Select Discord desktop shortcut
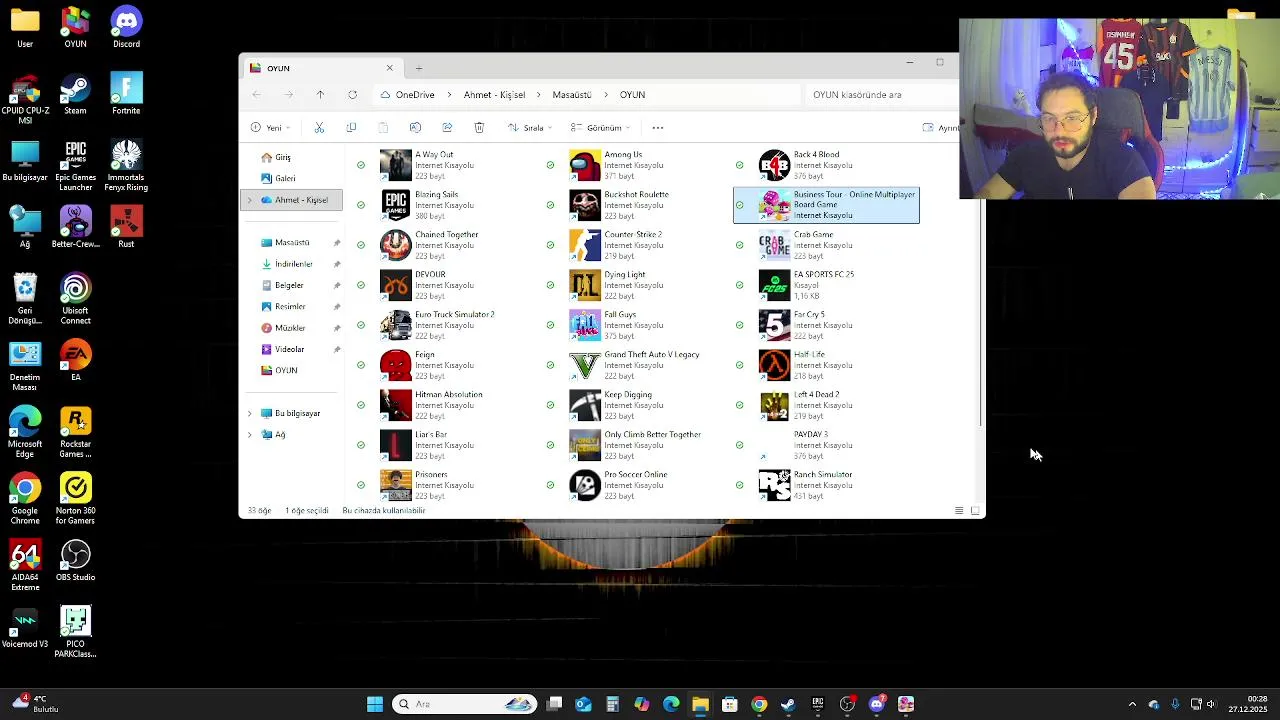This screenshot has width=1280, height=720. pyautogui.click(x=126, y=27)
